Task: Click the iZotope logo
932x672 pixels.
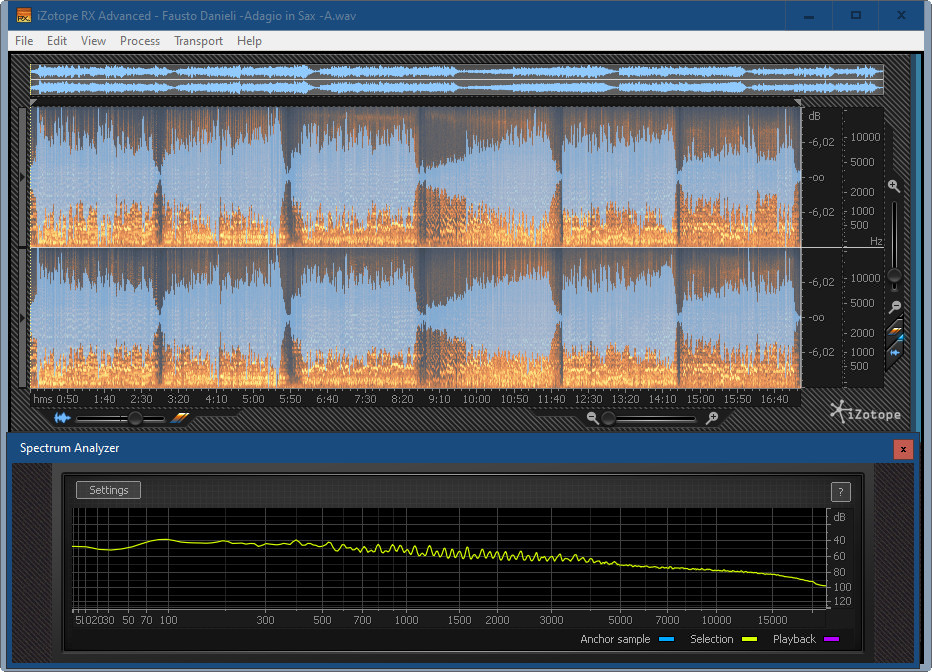Action: (865, 412)
